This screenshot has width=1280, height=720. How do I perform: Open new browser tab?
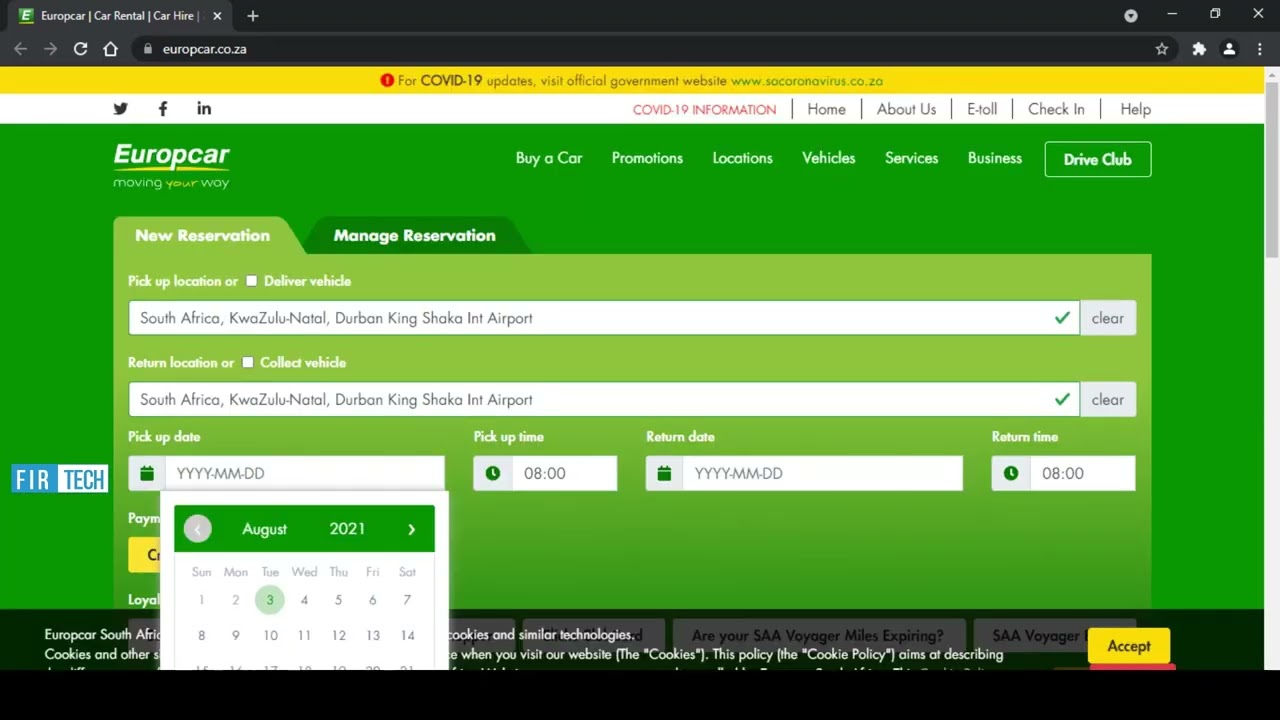(253, 16)
